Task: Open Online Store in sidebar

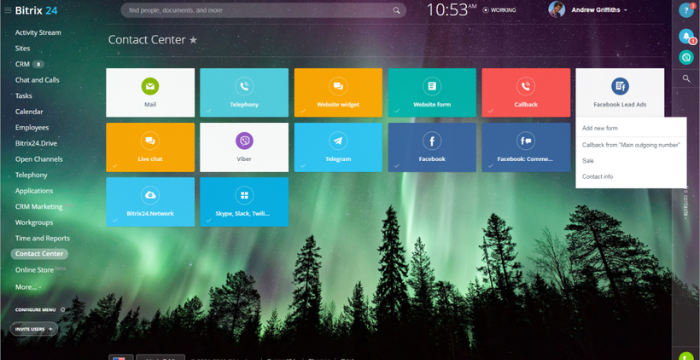Action: pos(34,270)
